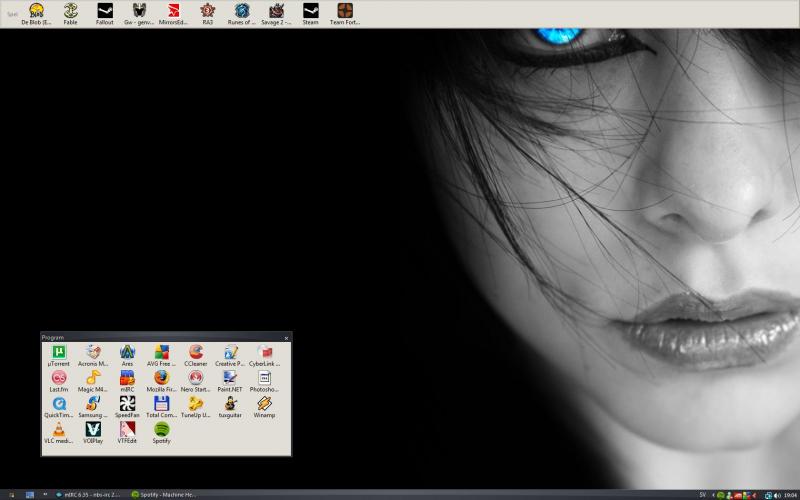Launch QuickTime from Program panel
Screen dimensions: 800x500
59,405
